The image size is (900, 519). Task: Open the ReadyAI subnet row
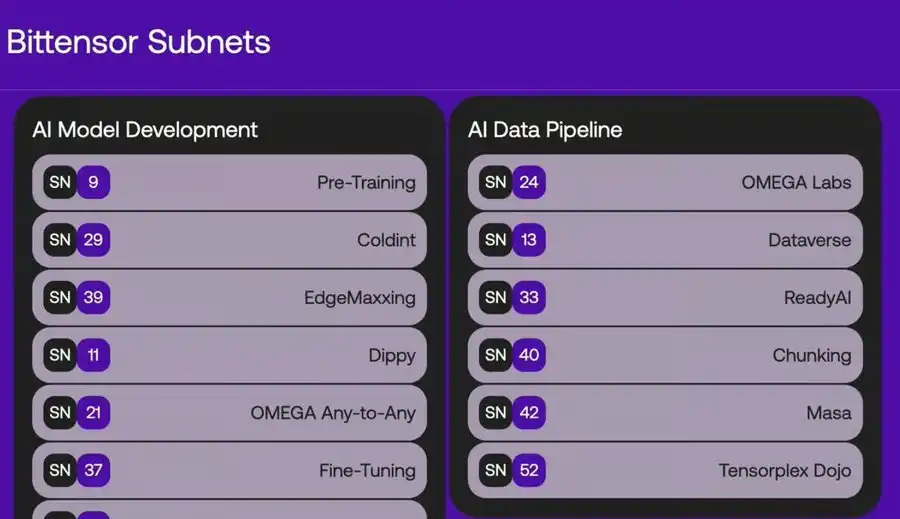[817, 298]
